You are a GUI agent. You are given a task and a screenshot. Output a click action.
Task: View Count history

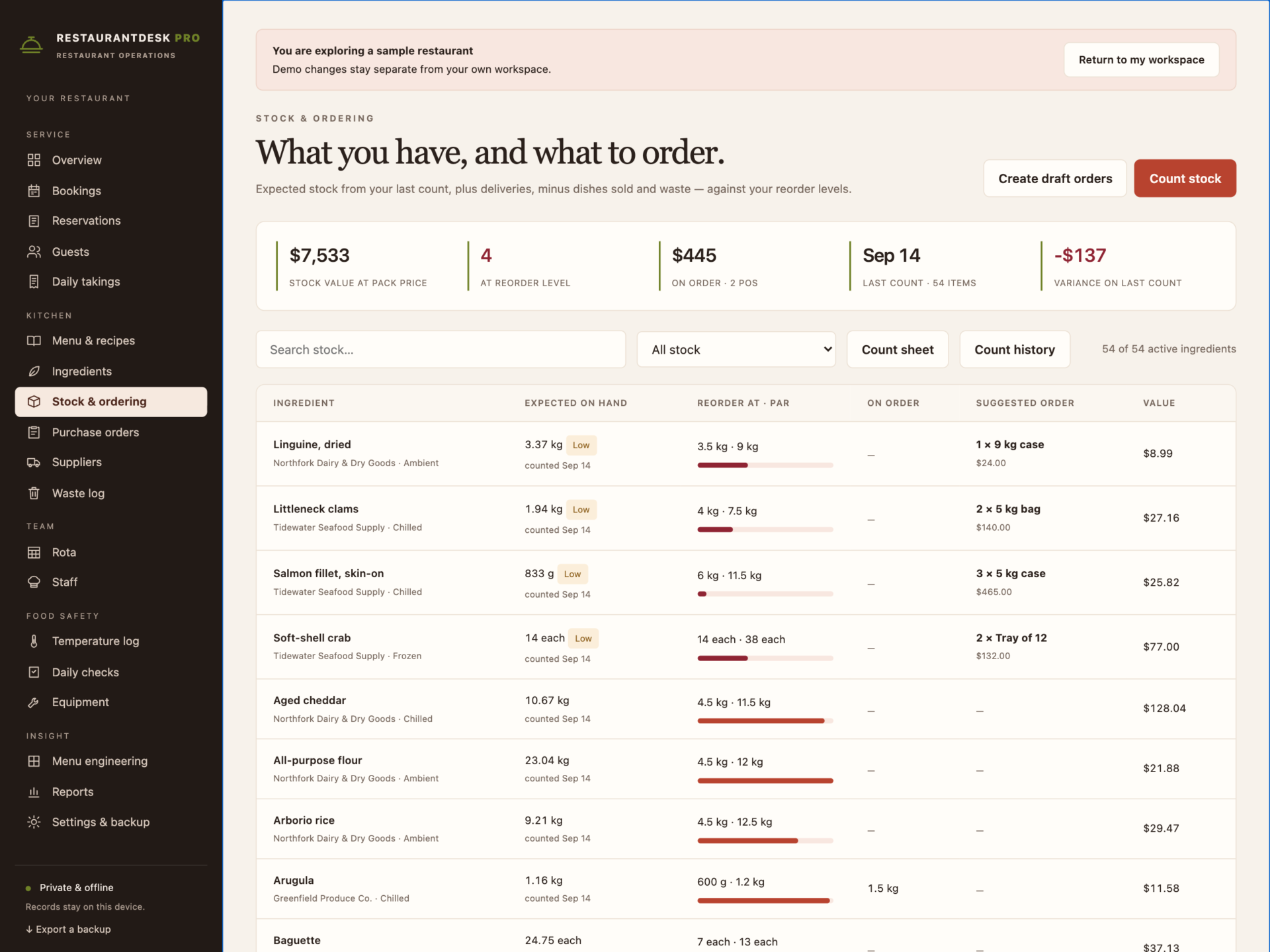(x=1015, y=349)
